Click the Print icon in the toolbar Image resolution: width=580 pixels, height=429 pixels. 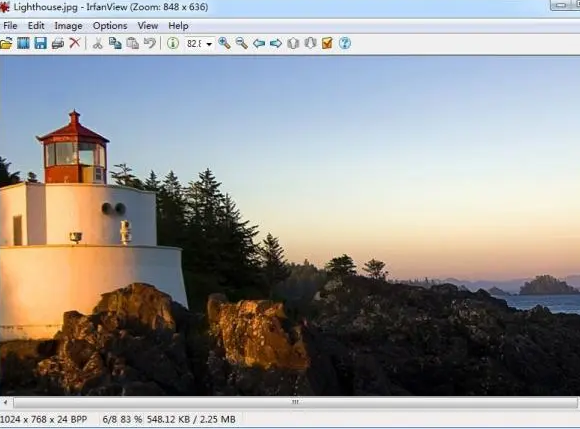(x=58, y=43)
